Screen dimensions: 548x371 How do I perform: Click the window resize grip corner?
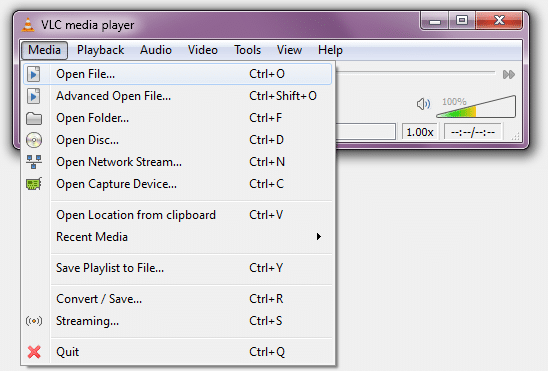coord(515,137)
